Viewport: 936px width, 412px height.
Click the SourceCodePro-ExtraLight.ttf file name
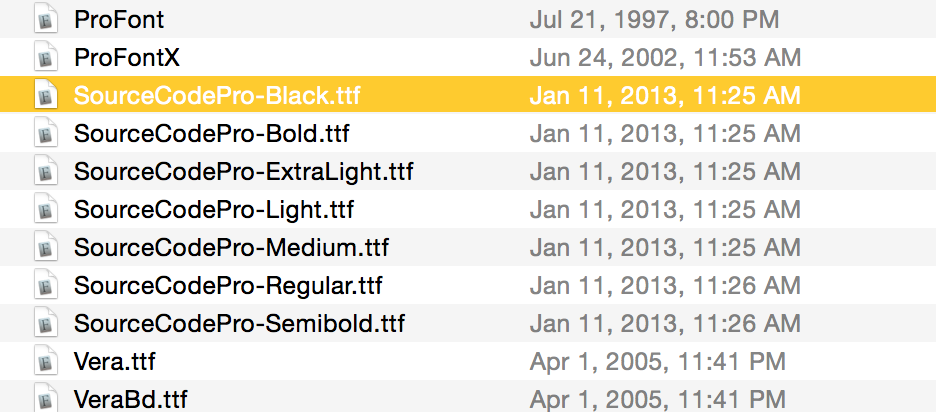tap(244, 172)
